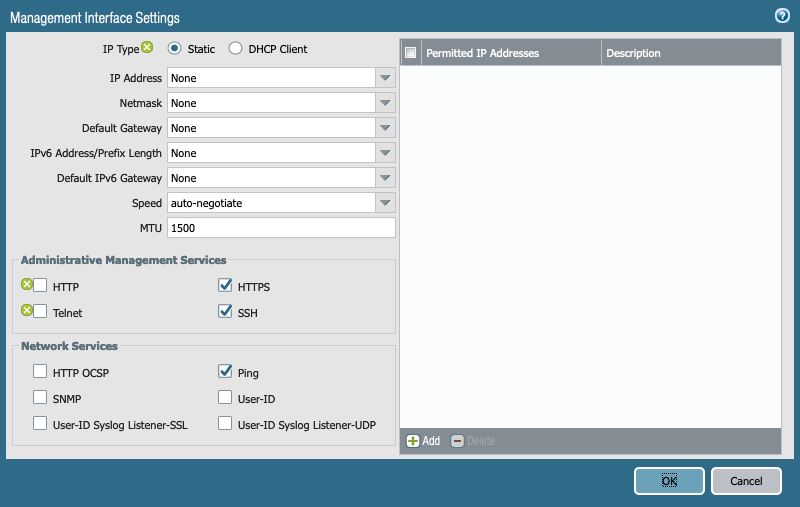Open the Default Gateway dropdown
Screen dimensions: 800x507
pos(385,128)
